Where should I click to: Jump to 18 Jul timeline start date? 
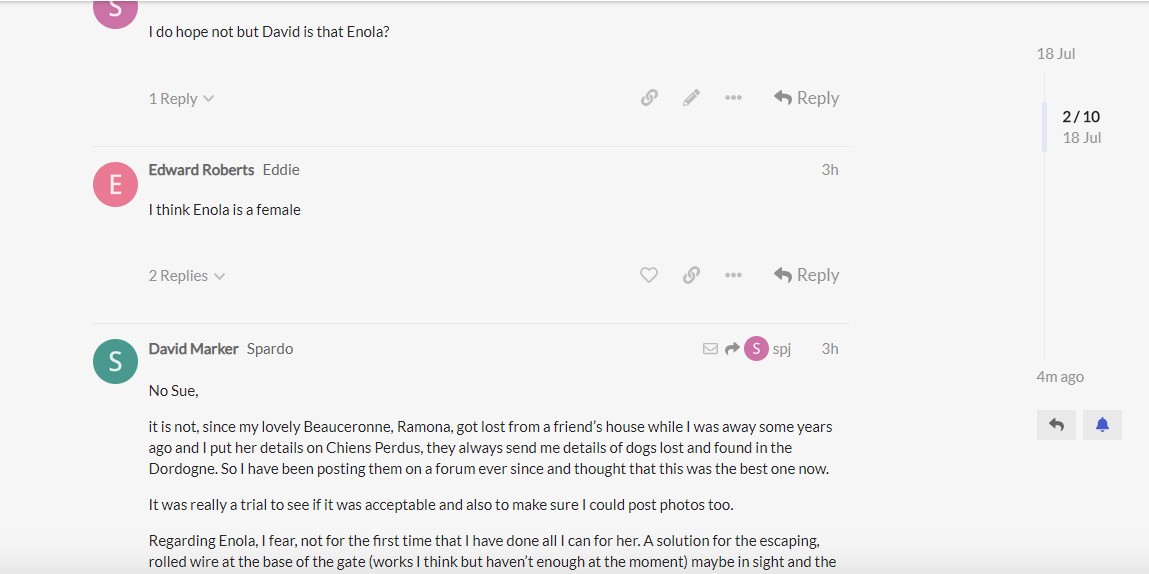1056,54
